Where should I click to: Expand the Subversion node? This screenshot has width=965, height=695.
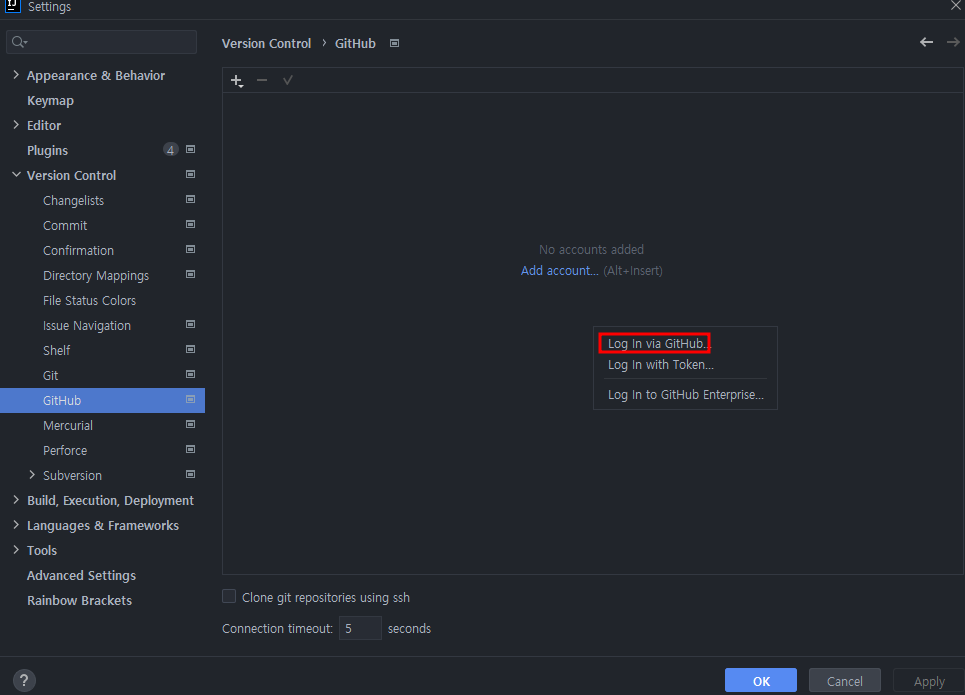click(x=32, y=475)
